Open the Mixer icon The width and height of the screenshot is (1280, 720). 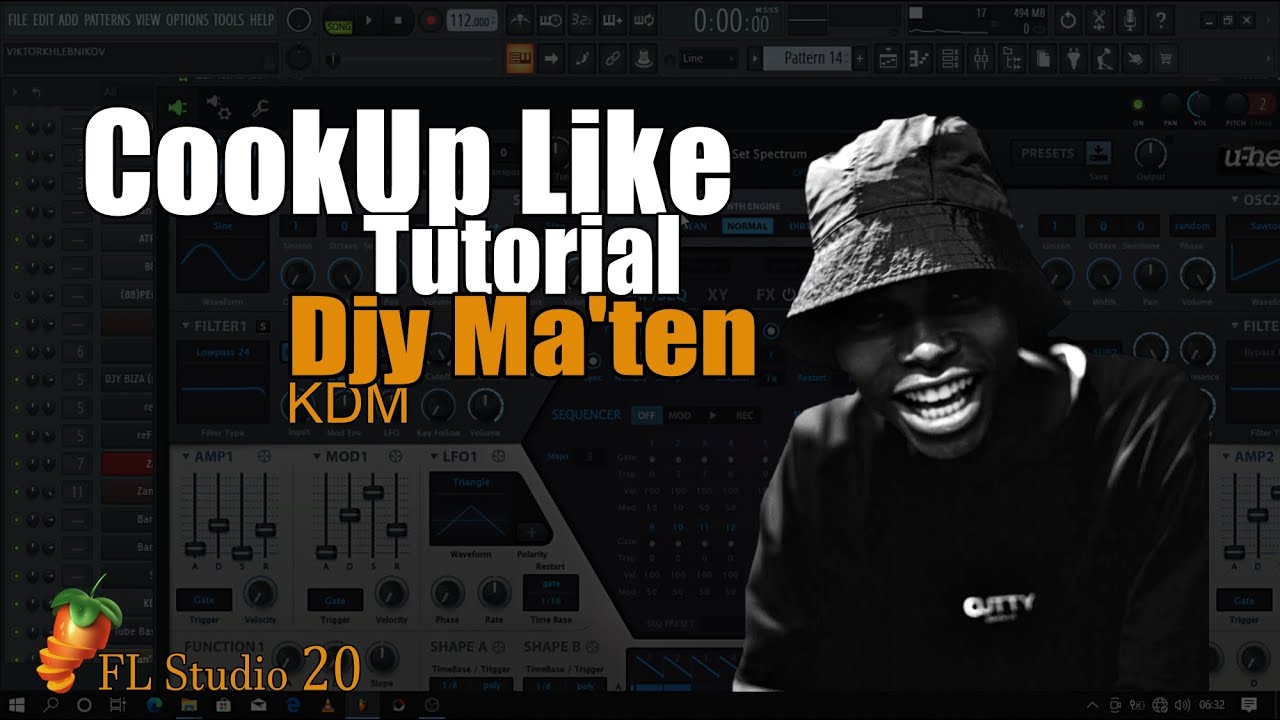[981, 59]
